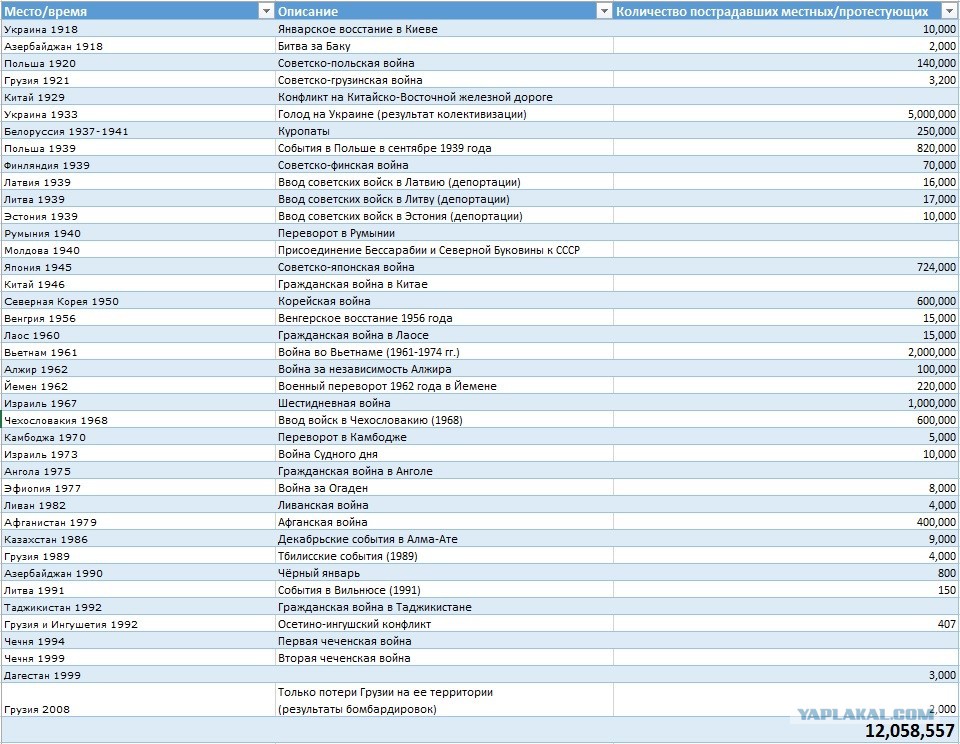Select cell Чечня 1999
Viewport: 960px width, 744px height.
[138, 658]
